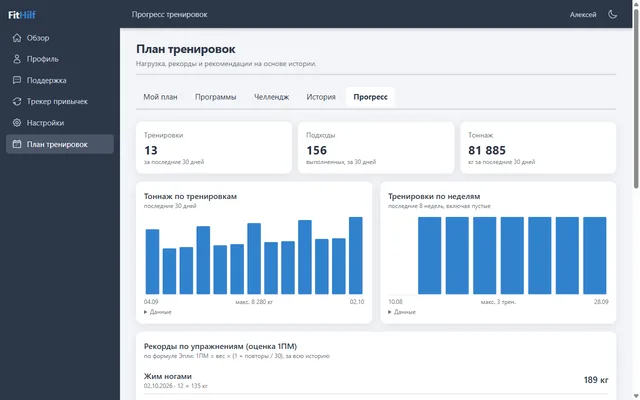Click the person icon next to Профиль
Screen dimensions: 640x400
coord(17,59)
